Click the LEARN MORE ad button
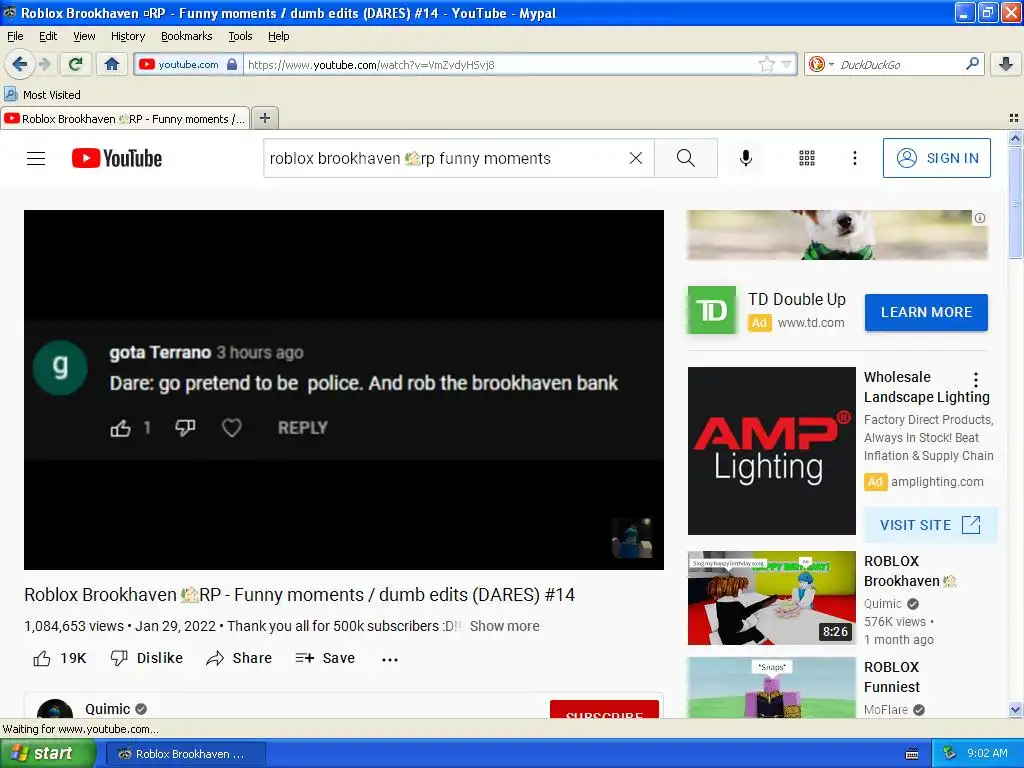 pyautogui.click(x=926, y=312)
